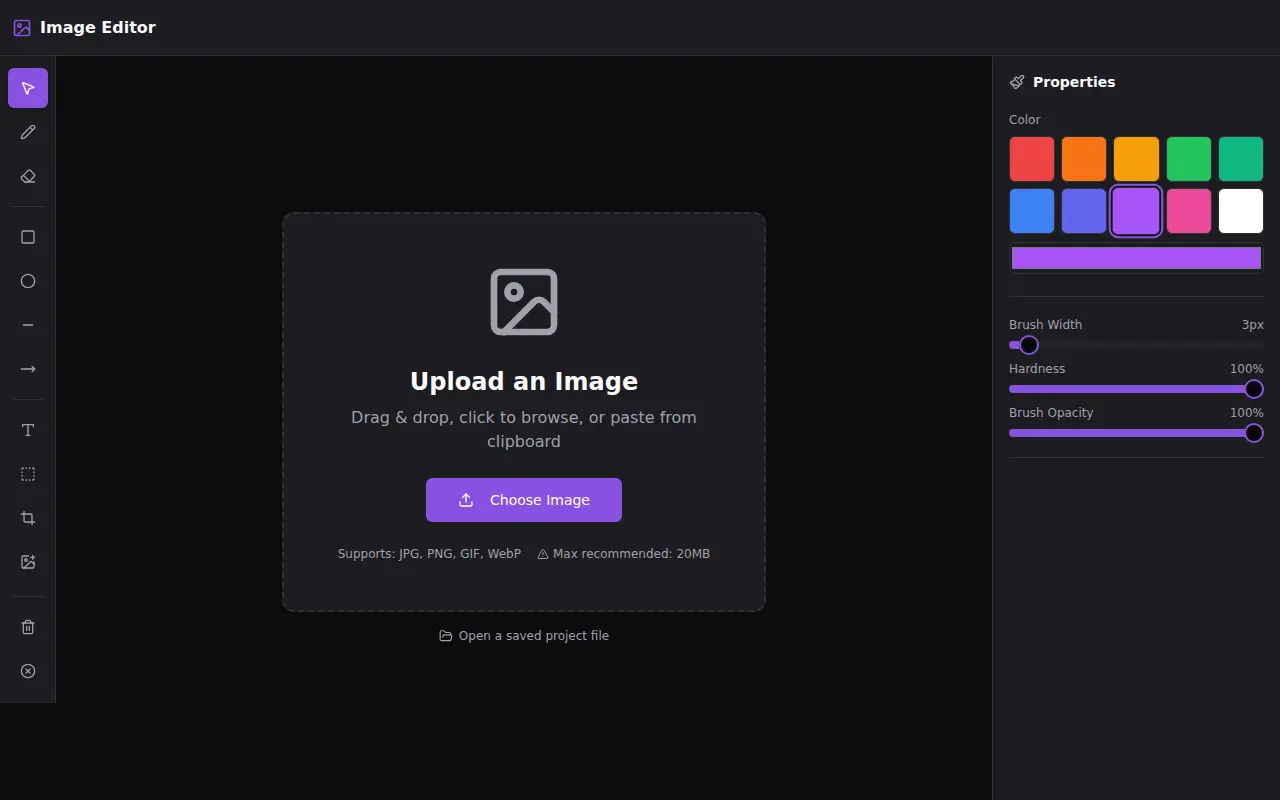Open a saved project file link
Image resolution: width=1280 pixels, height=800 pixels.
524,636
